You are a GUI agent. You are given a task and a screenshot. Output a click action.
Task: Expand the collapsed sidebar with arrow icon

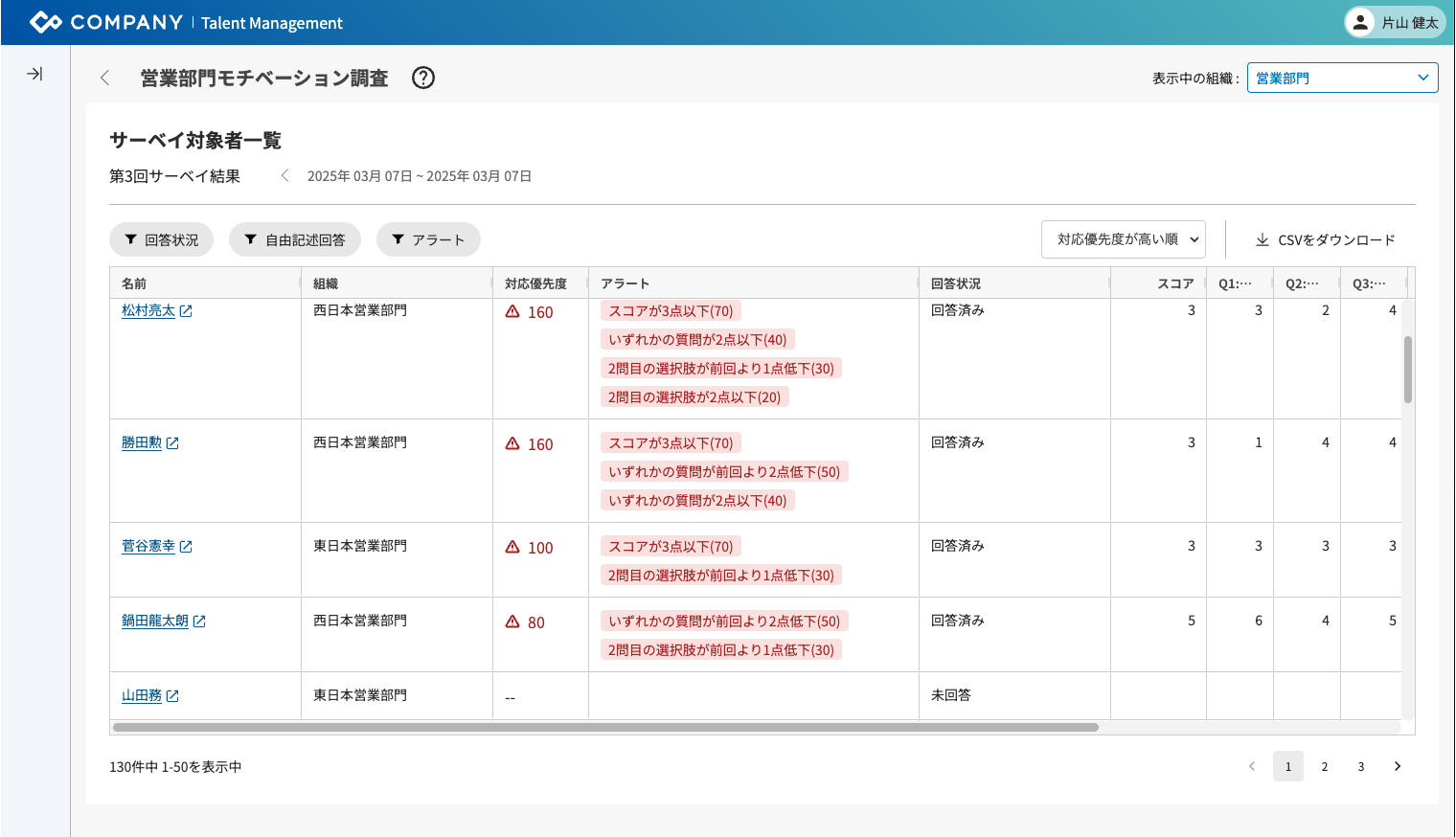pyautogui.click(x=34, y=74)
